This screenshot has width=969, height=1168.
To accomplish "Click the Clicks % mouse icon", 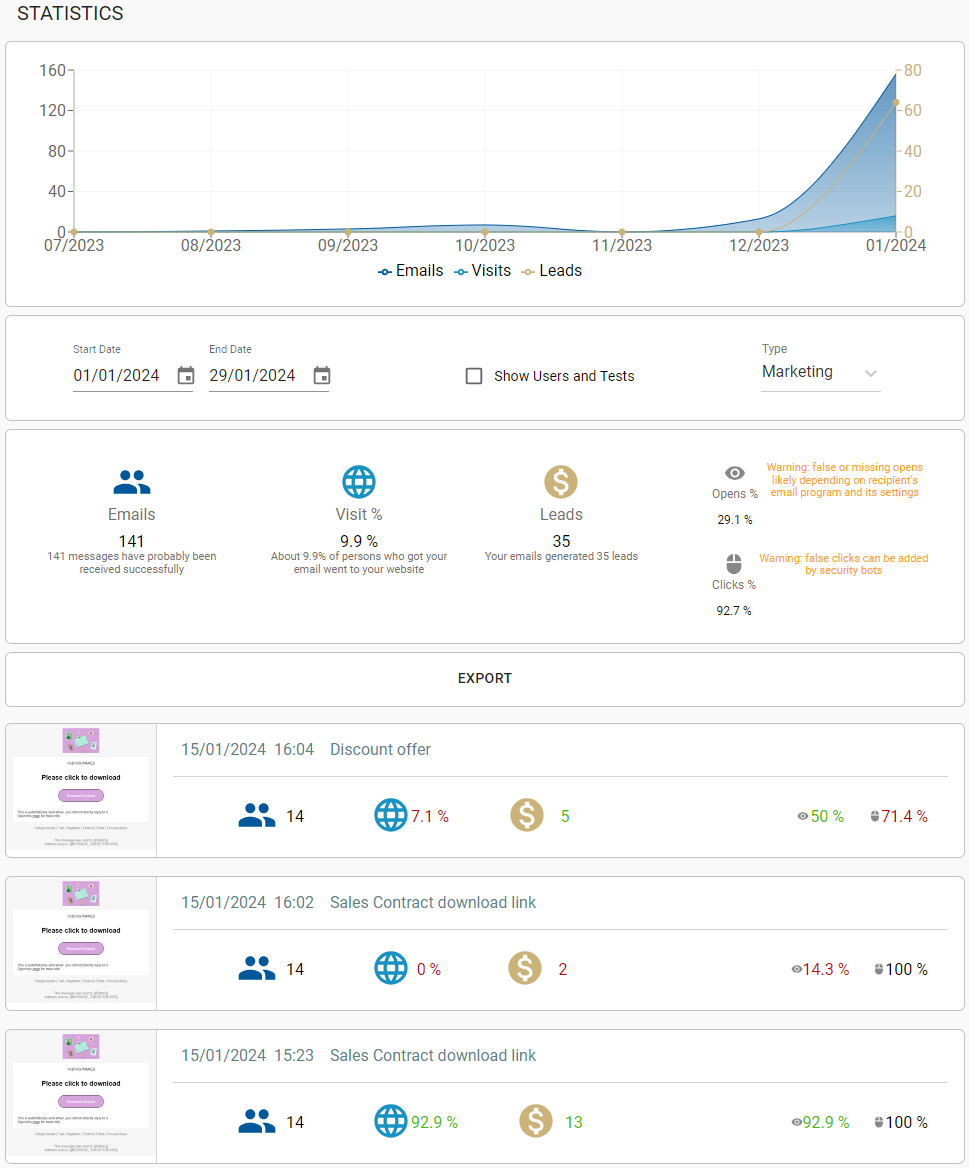I will click(734, 564).
